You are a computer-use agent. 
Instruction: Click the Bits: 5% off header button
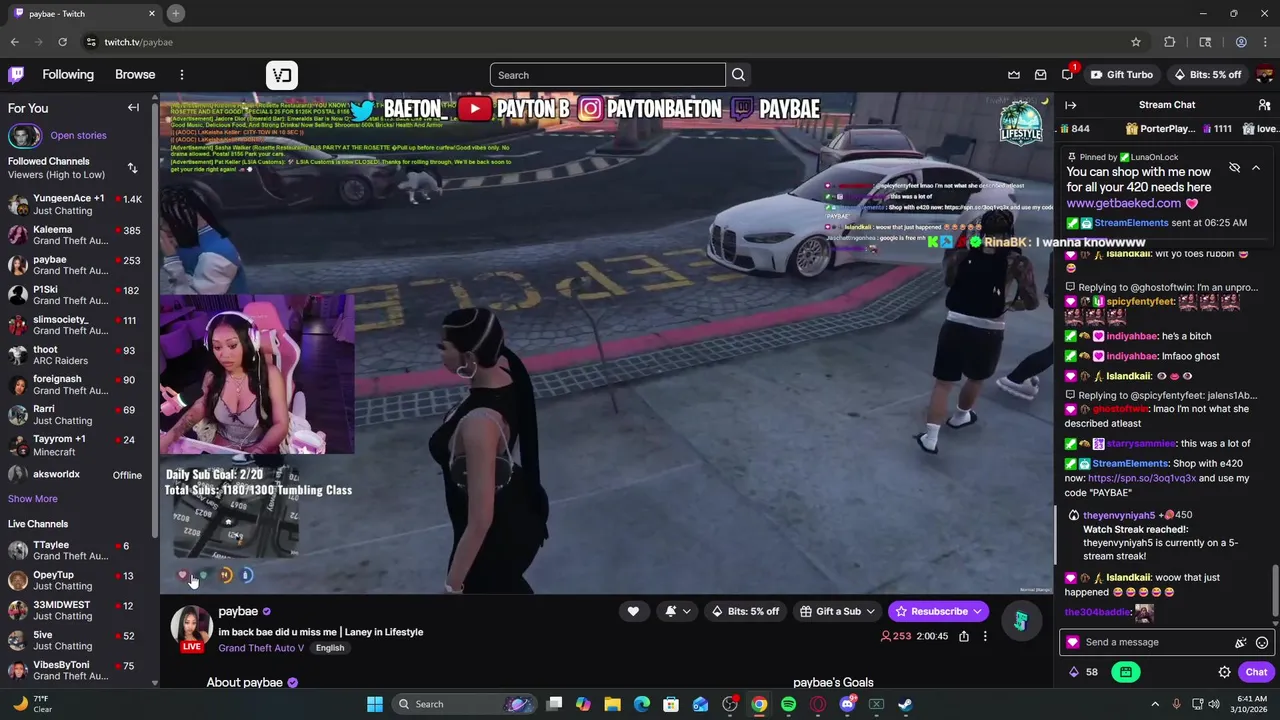[1207, 75]
